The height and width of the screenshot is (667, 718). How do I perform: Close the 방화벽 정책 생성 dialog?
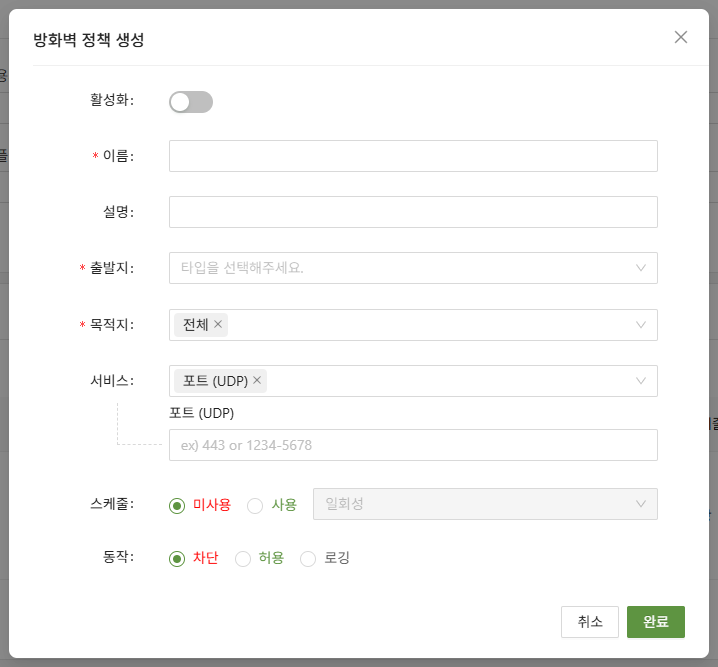[681, 37]
